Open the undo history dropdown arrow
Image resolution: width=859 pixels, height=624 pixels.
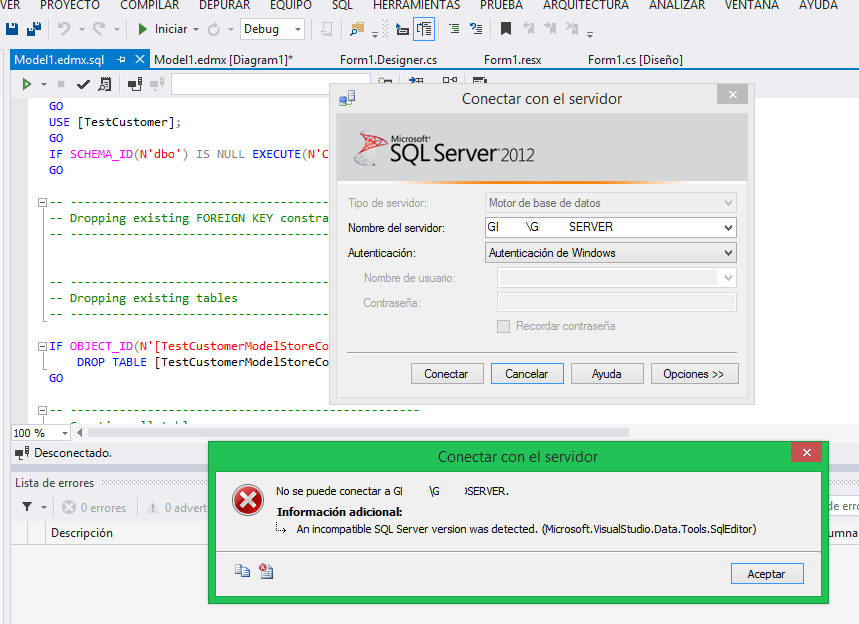click(x=82, y=29)
